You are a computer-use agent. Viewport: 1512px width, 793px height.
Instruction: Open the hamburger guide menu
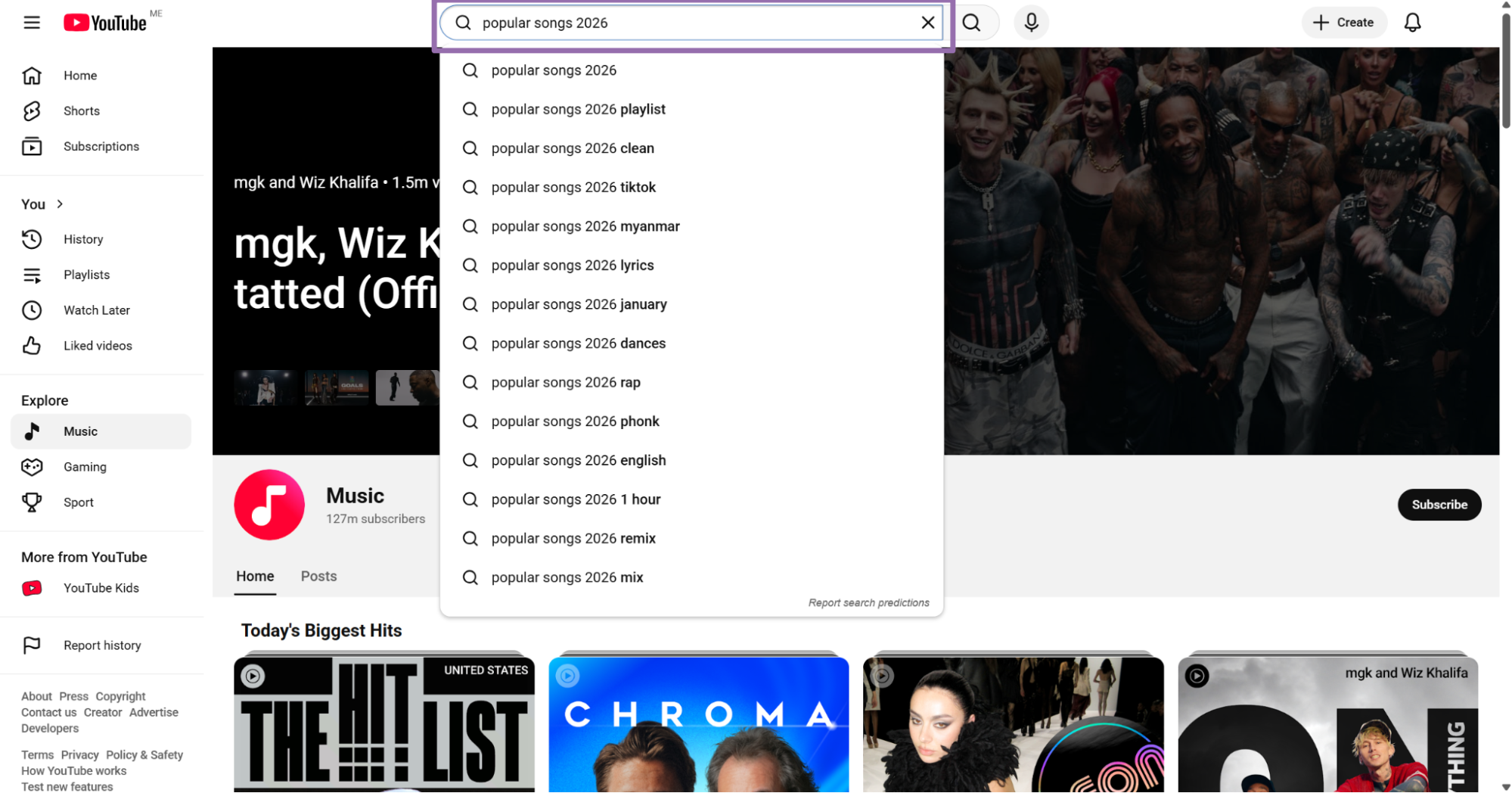point(32,23)
